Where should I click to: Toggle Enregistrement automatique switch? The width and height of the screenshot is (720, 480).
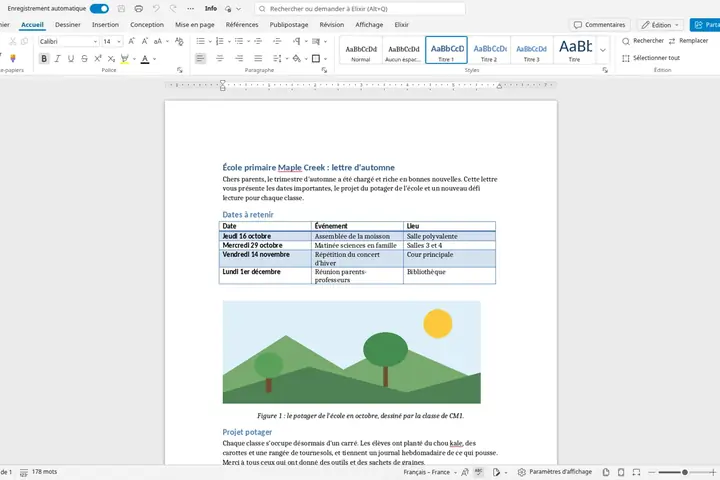pyautogui.click(x=99, y=9)
